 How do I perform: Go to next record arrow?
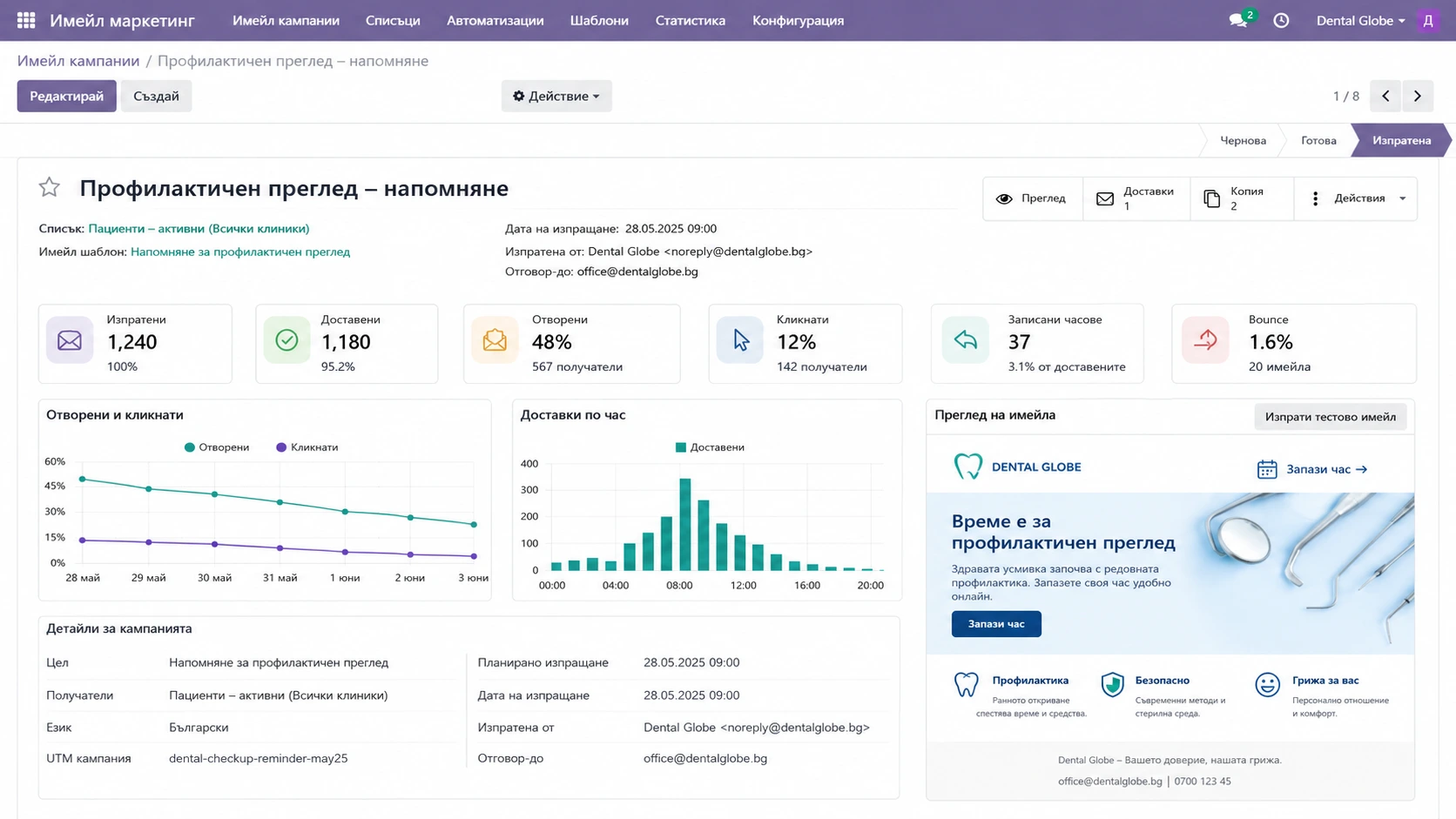click(x=1418, y=96)
